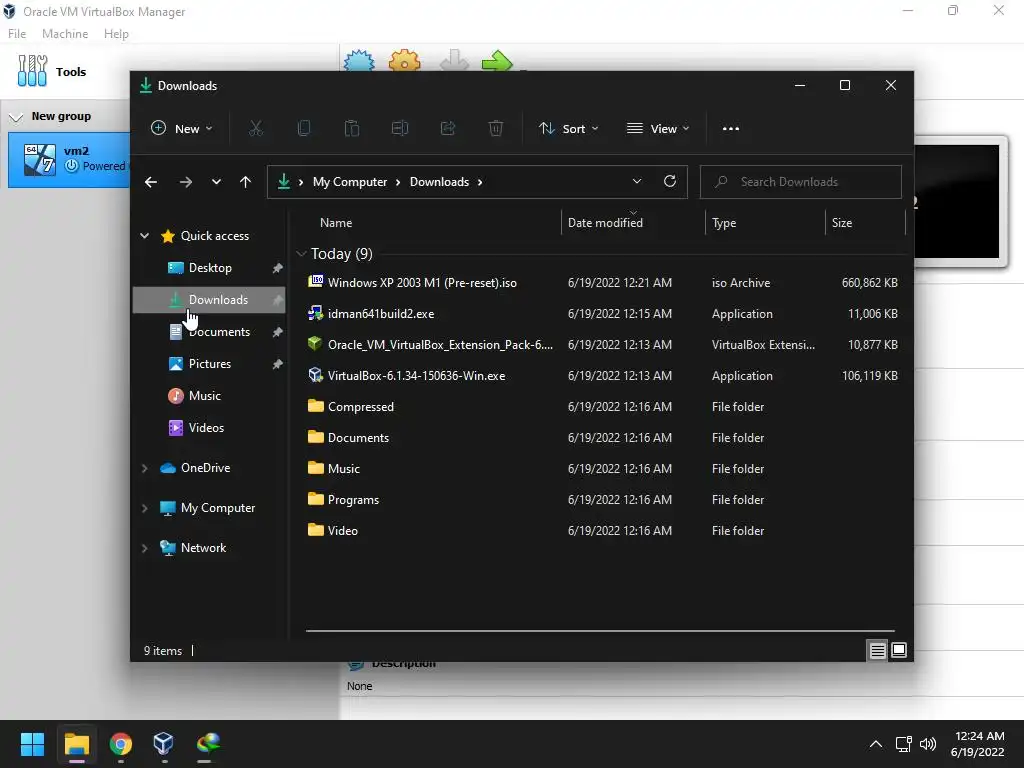Click the network tray icon

click(x=903, y=744)
